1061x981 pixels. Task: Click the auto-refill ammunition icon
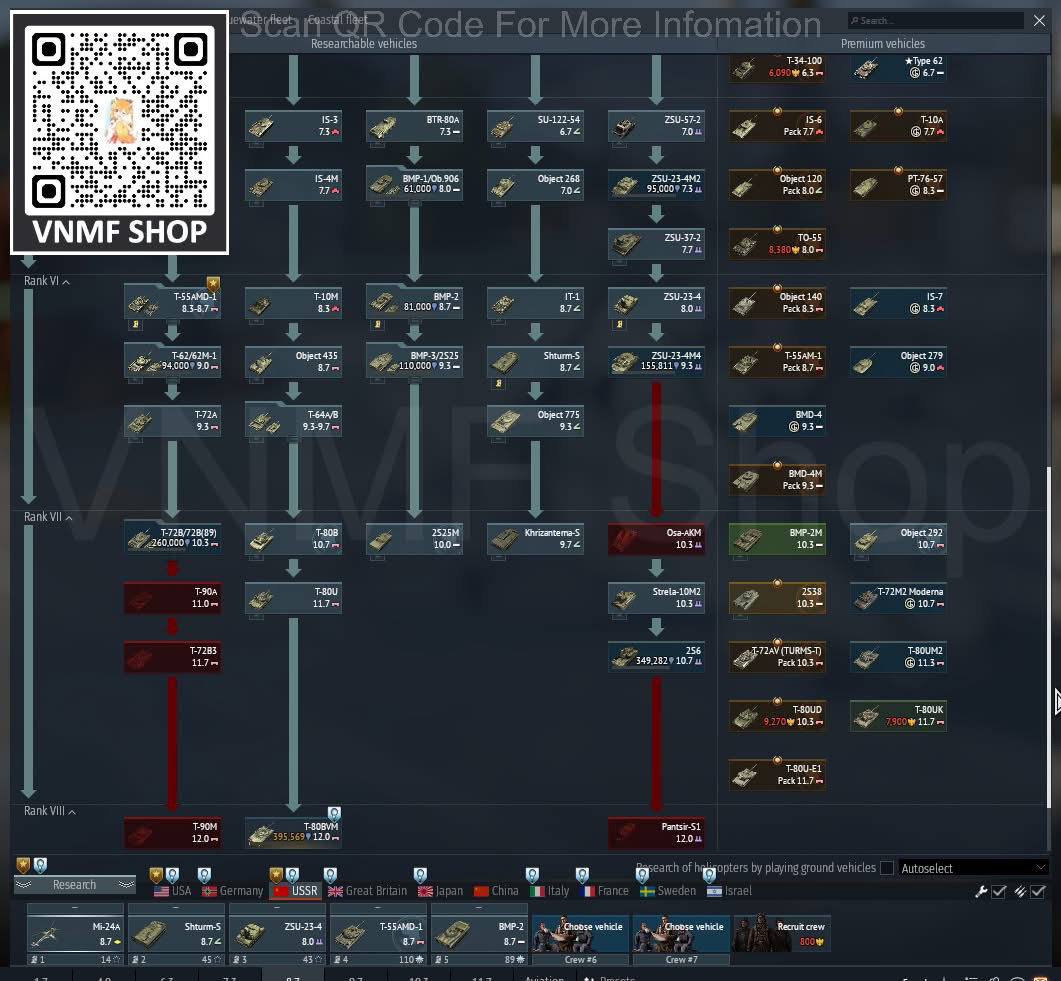coord(1020,892)
